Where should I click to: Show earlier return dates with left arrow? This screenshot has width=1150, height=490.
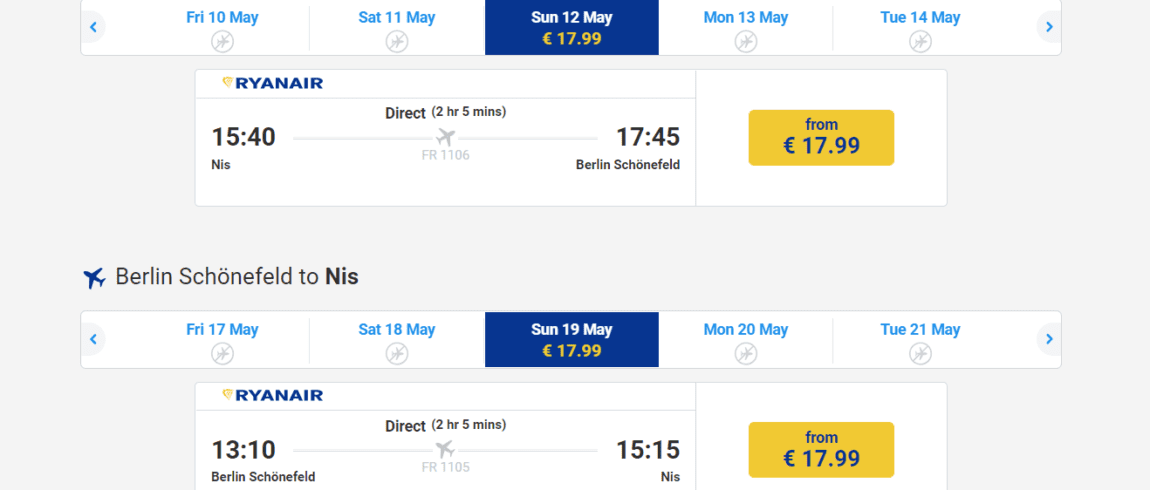[x=93, y=339]
